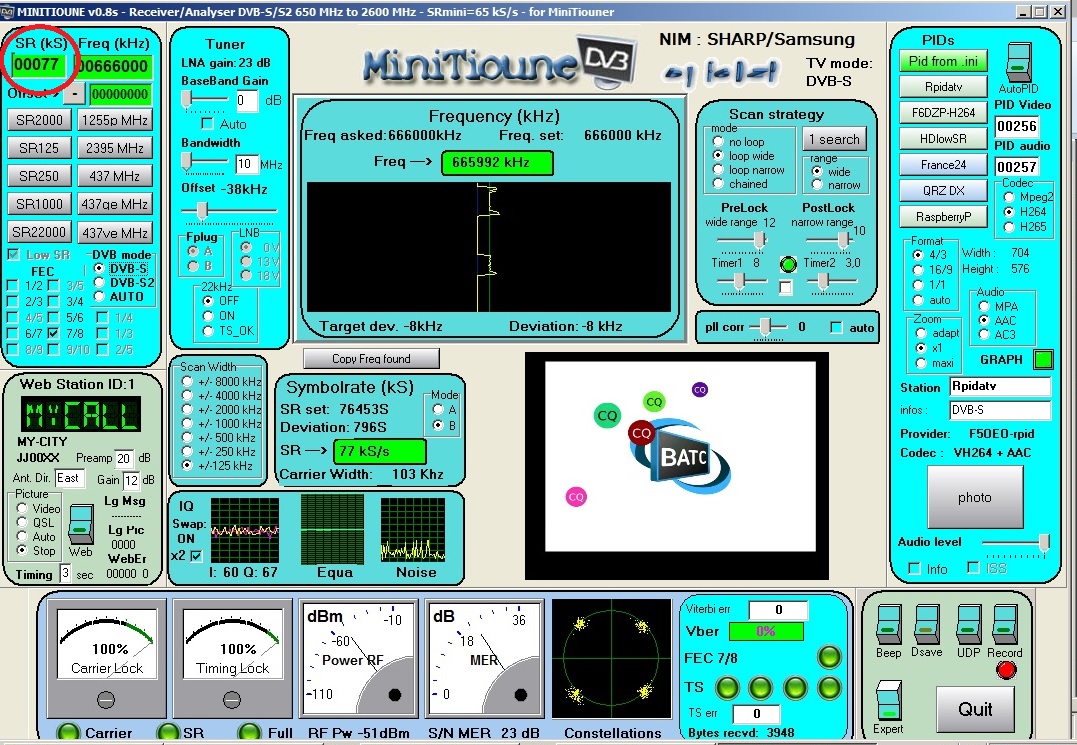
Task: Click the Station name field
Action: click(x=1000, y=387)
